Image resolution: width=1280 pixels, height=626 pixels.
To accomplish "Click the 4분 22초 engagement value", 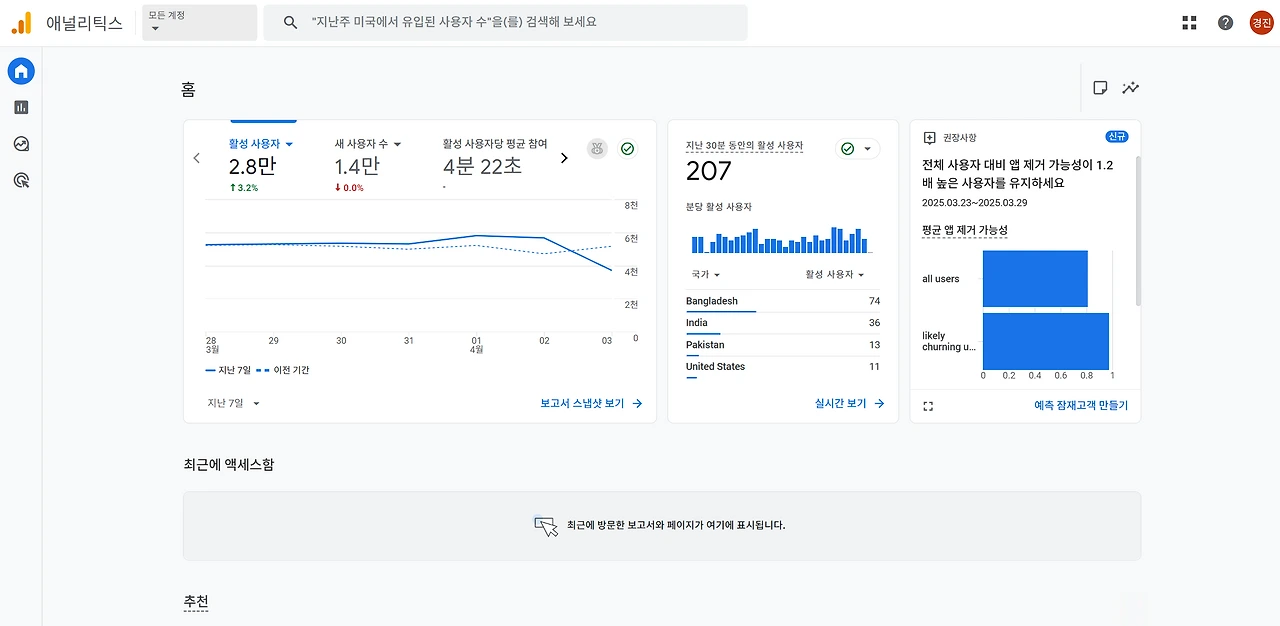I will [x=483, y=167].
